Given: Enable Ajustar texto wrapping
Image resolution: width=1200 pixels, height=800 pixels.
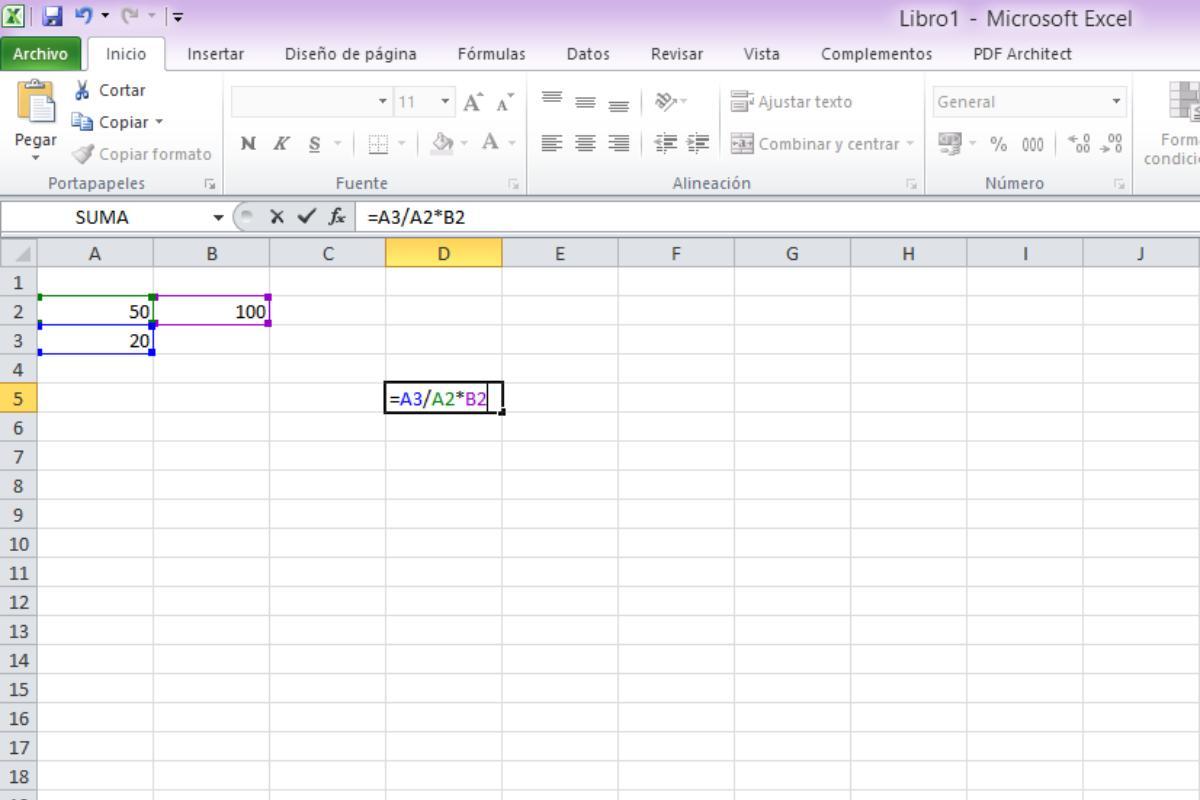Looking at the screenshot, I should [x=790, y=101].
